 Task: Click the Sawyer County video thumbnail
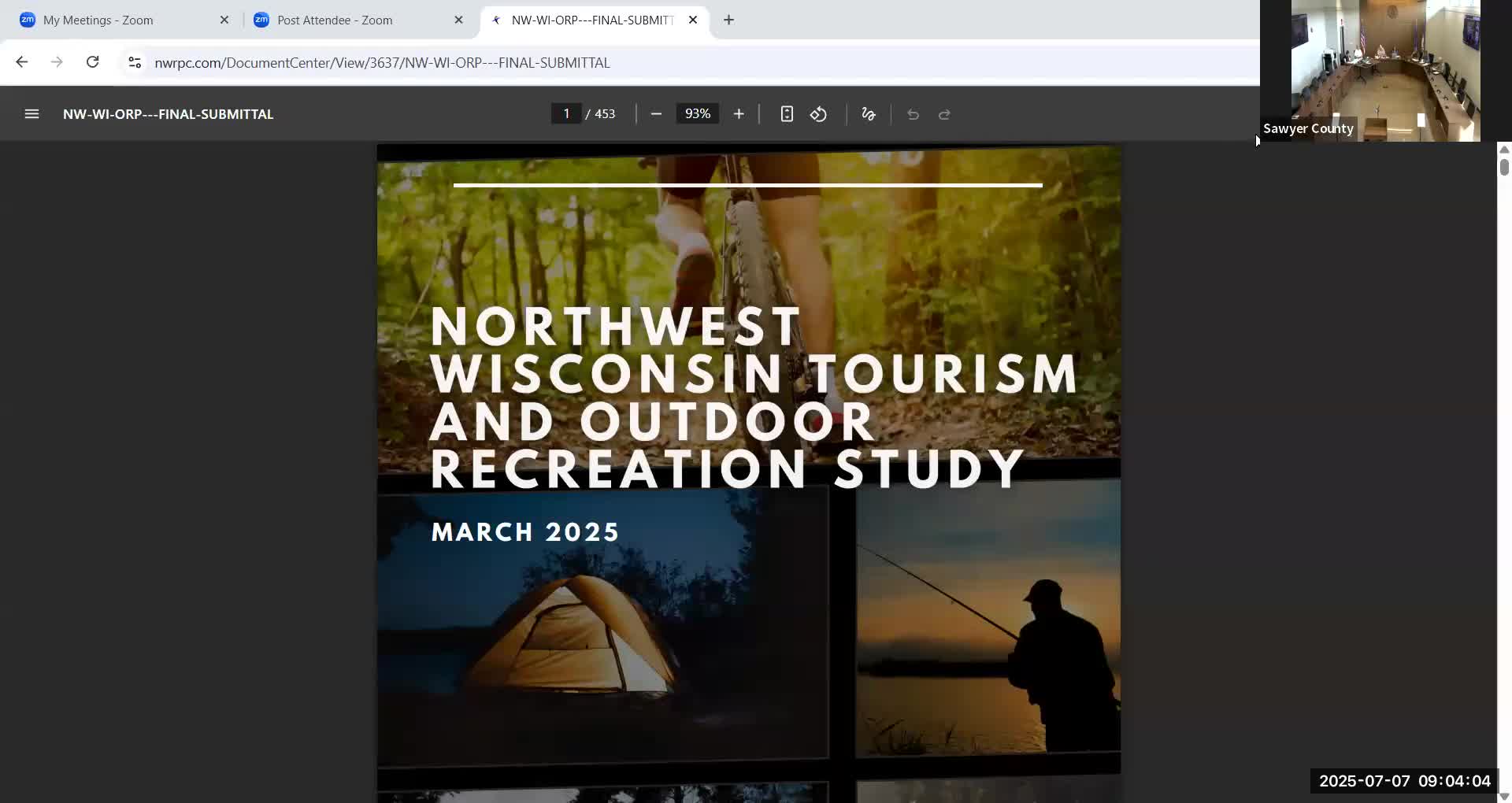point(1384,71)
